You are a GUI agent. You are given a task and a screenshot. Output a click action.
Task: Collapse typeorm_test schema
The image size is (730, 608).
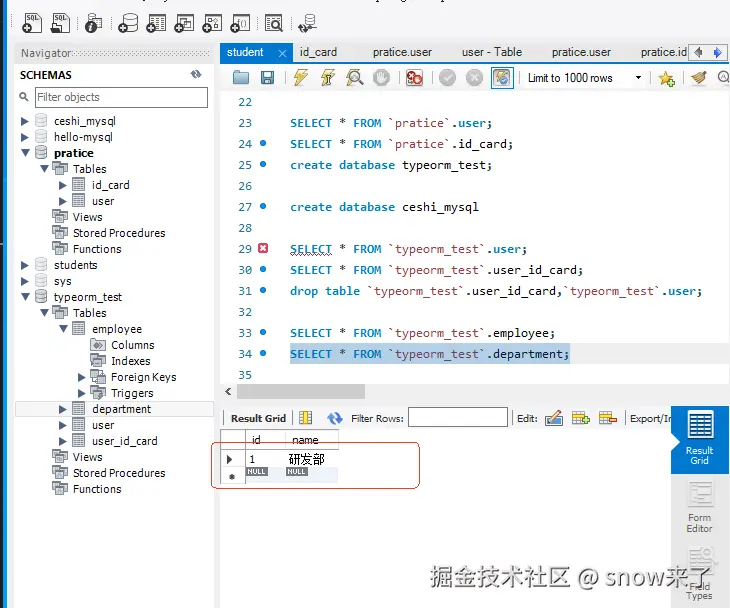click(25, 297)
